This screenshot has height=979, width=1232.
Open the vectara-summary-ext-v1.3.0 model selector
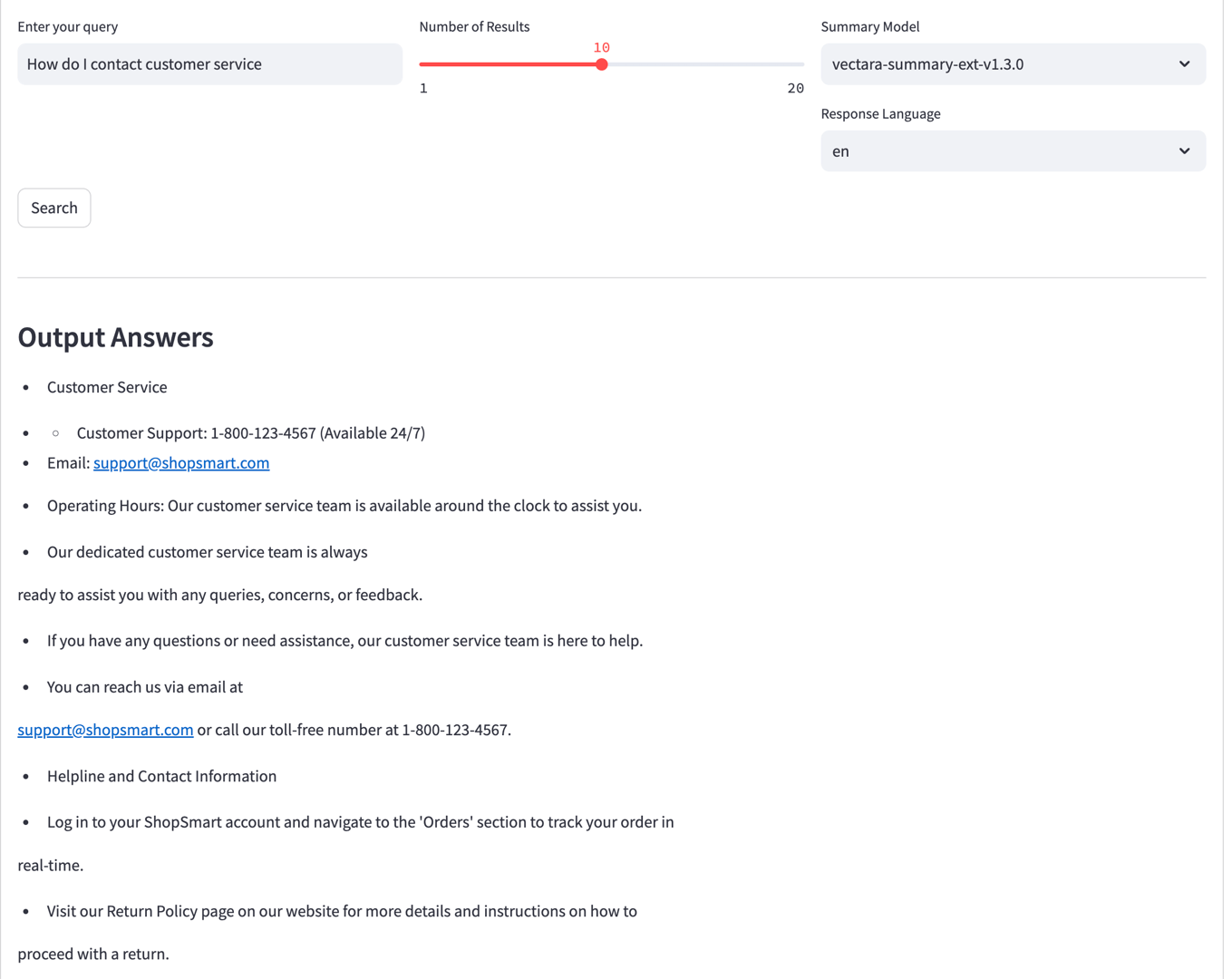[997, 64]
